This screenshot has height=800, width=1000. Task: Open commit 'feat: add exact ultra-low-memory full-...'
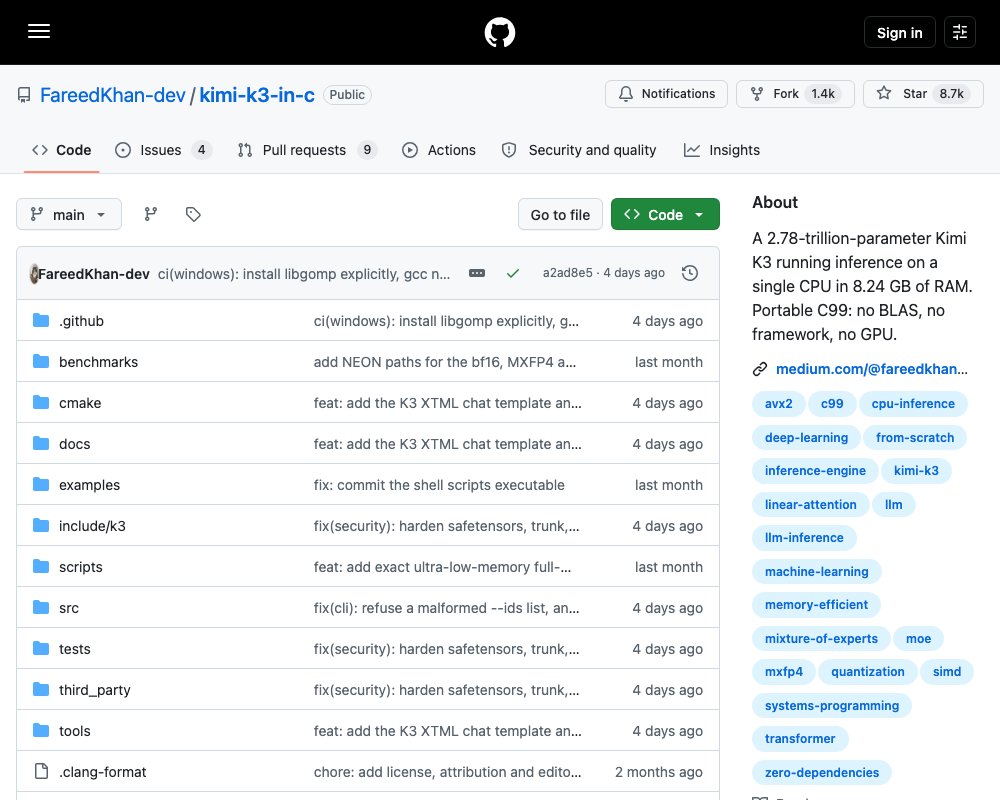tap(442, 567)
